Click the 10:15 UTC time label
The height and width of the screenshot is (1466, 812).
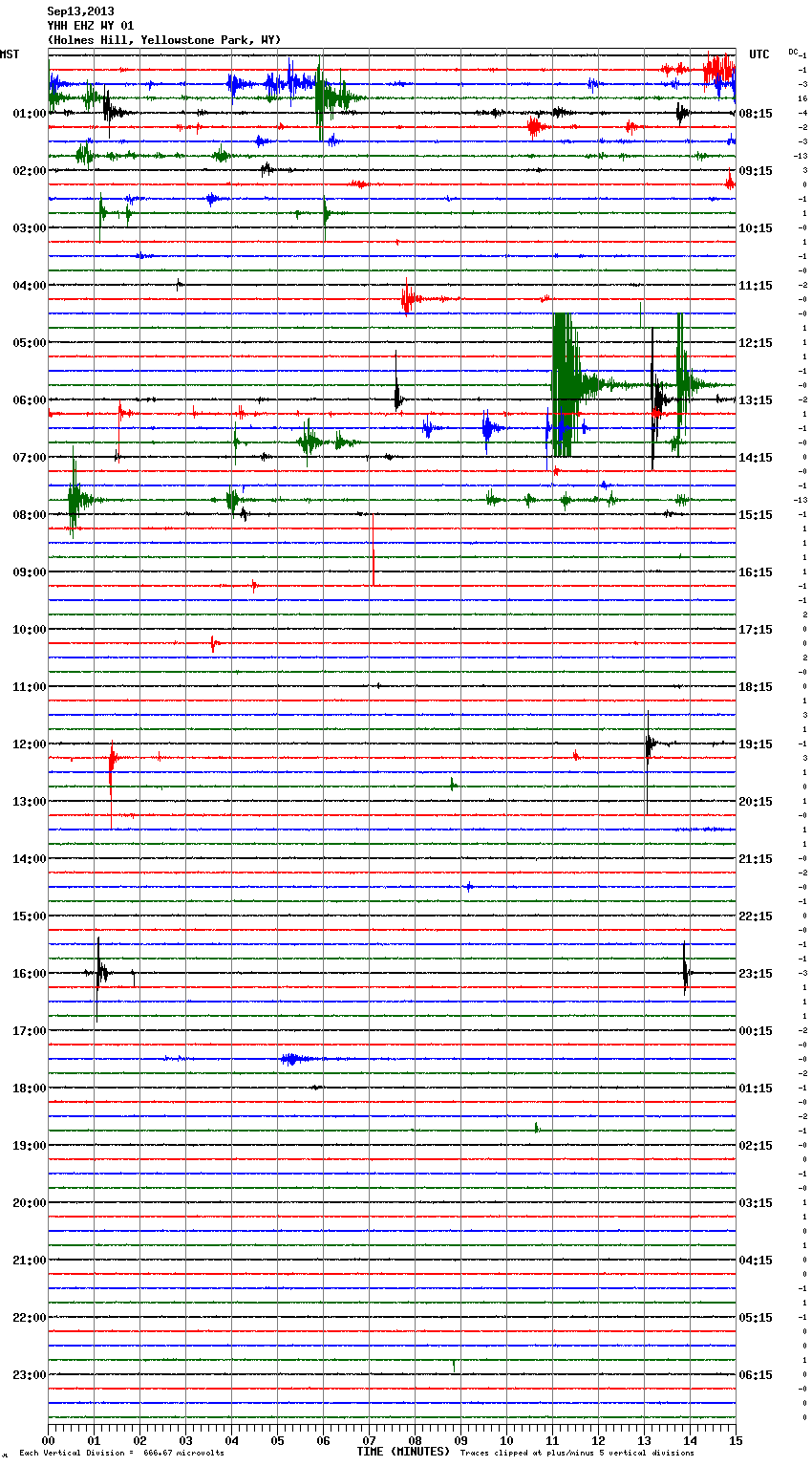pos(756,228)
